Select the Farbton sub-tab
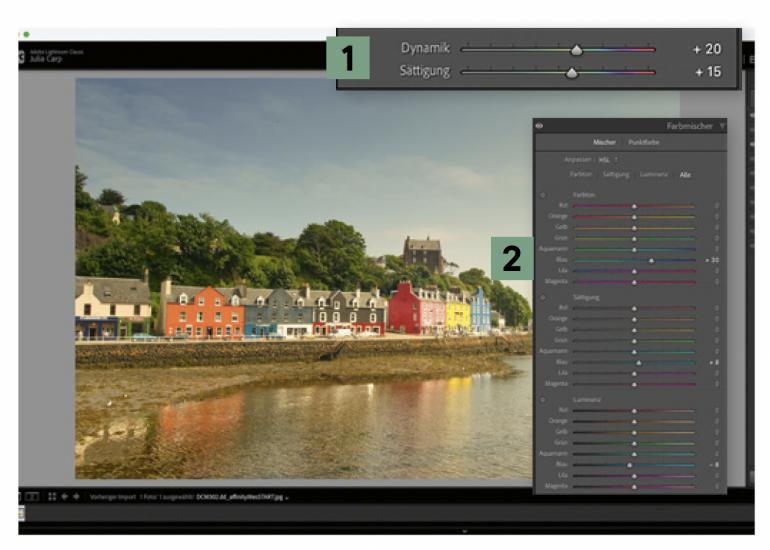This screenshot has height=550, width=770. click(581, 174)
